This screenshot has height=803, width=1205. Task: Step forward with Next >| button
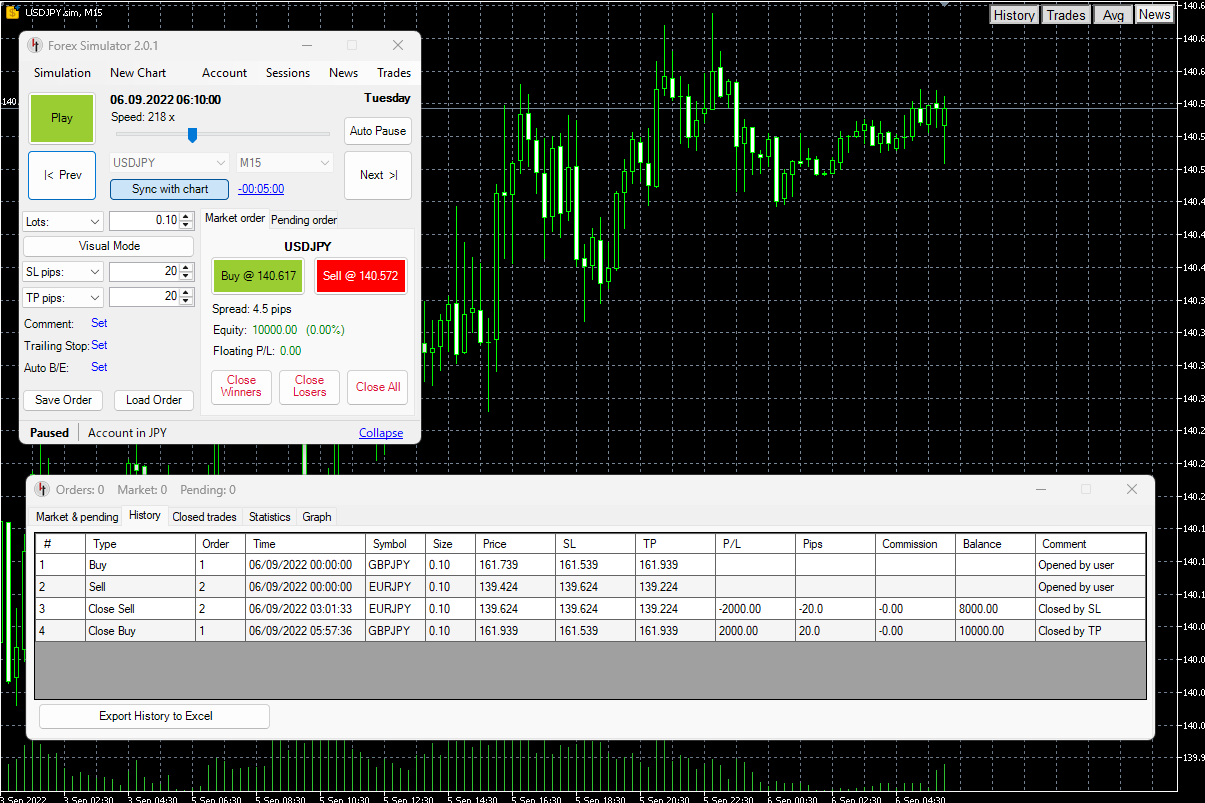(x=378, y=175)
